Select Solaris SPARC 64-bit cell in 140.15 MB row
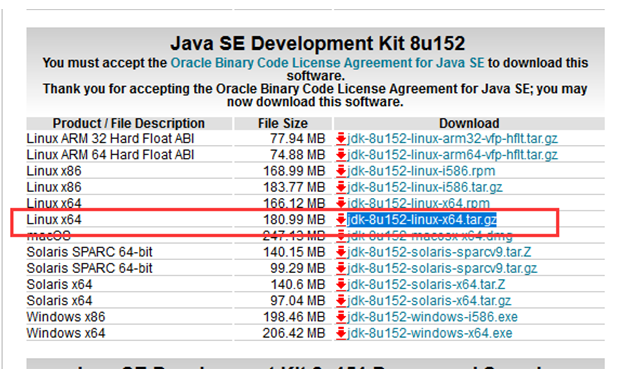 [90, 252]
